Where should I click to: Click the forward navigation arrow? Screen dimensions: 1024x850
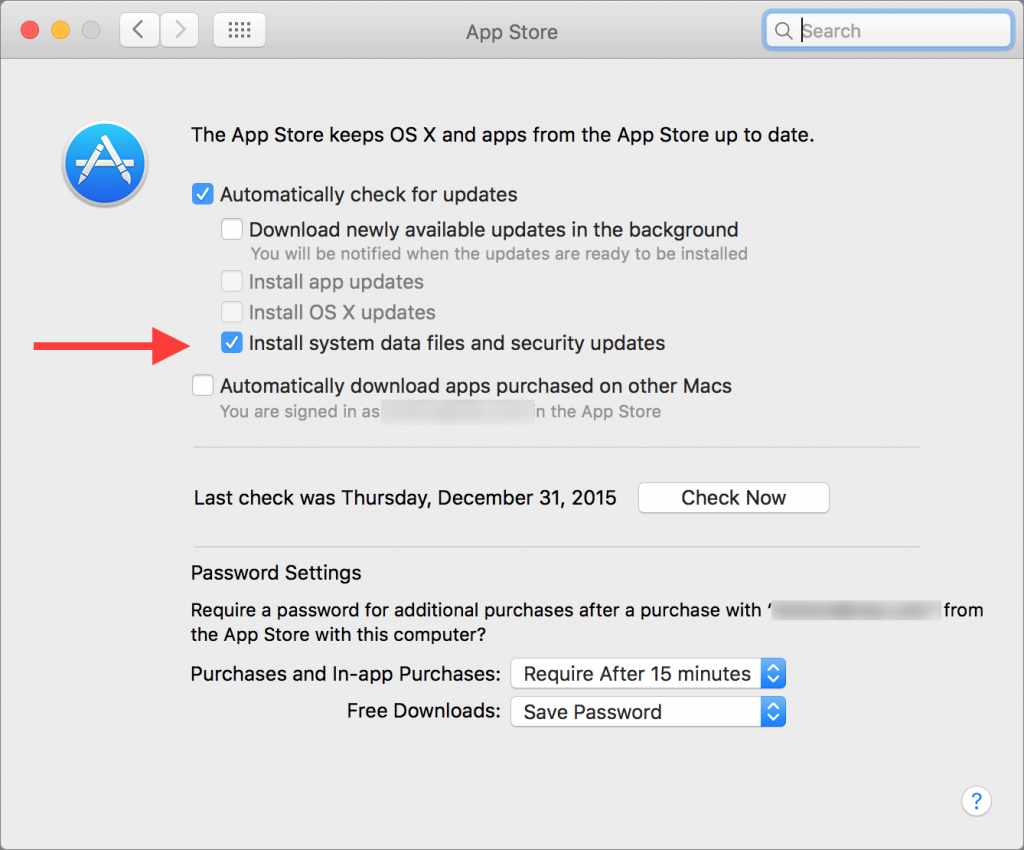tap(179, 31)
